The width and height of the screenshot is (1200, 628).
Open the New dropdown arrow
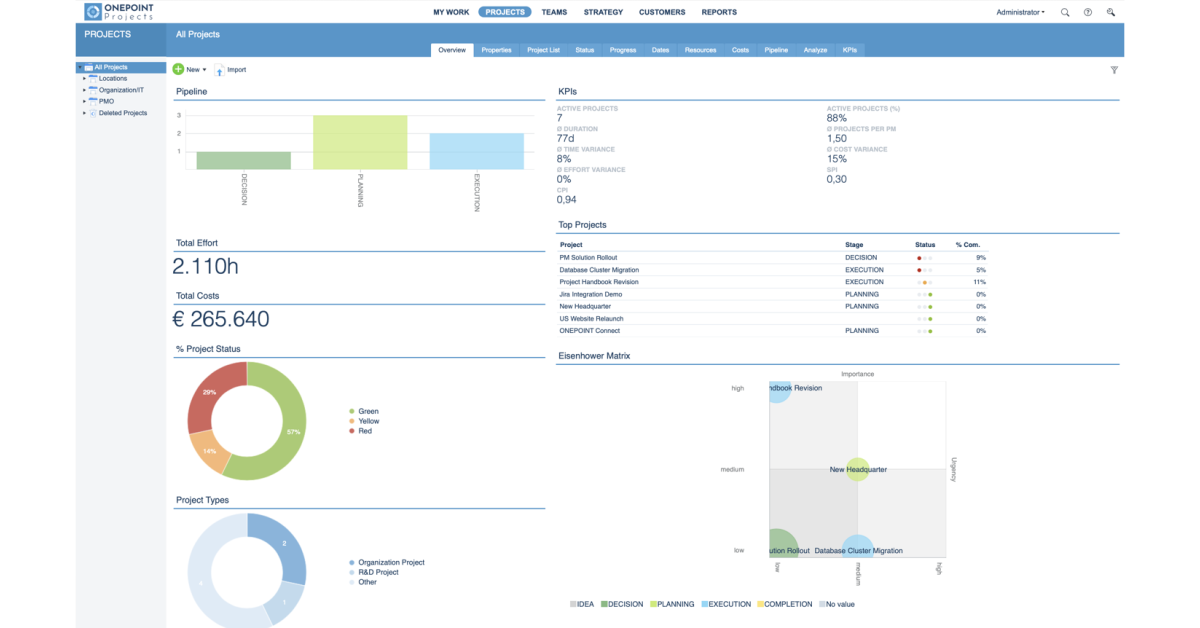tap(204, 70)
